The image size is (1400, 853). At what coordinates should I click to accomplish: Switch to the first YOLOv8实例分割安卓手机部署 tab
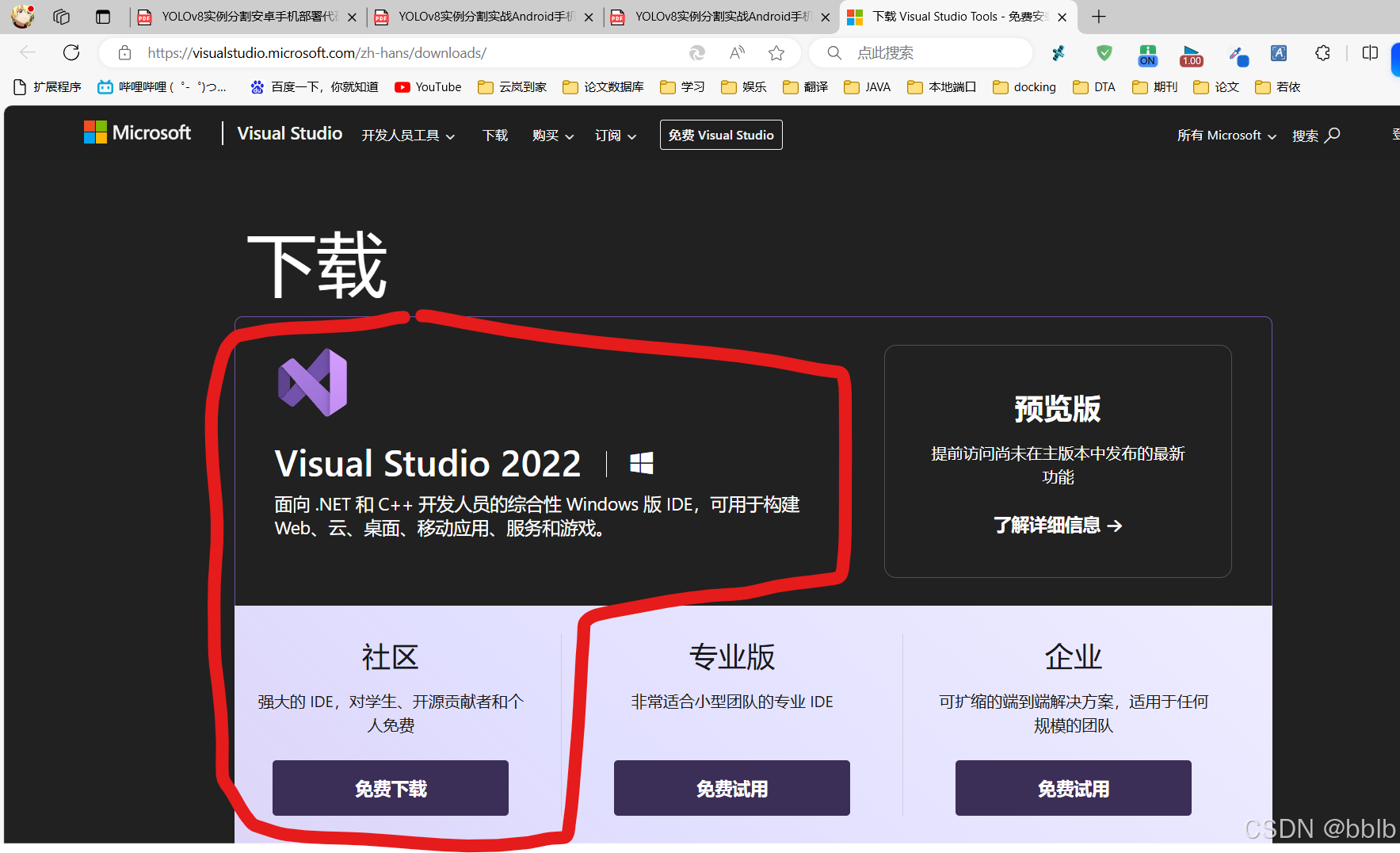pyautogui.click(x=247, y=17)
